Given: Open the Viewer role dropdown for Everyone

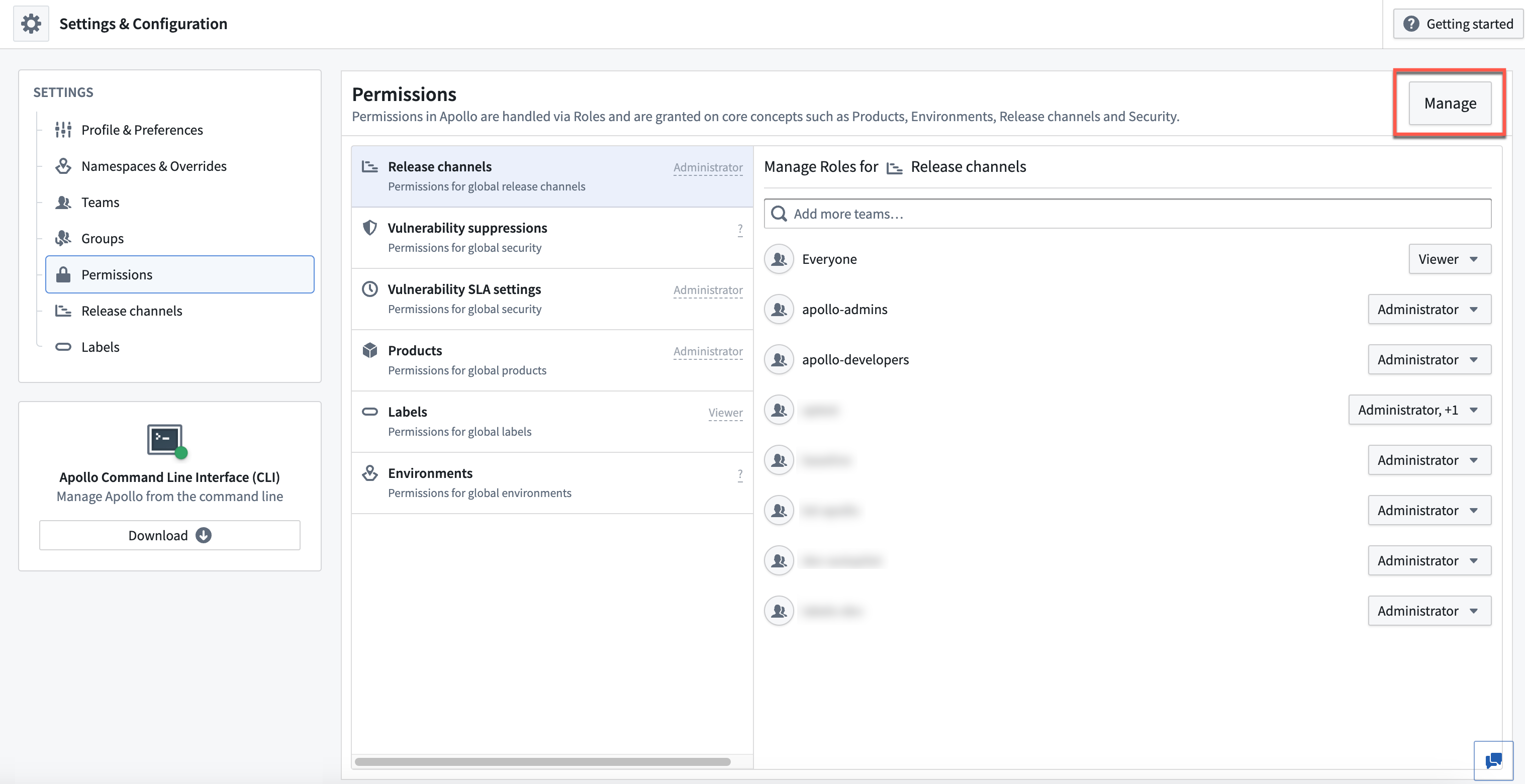Looking at the screenshot, I should click(1450, 259).
